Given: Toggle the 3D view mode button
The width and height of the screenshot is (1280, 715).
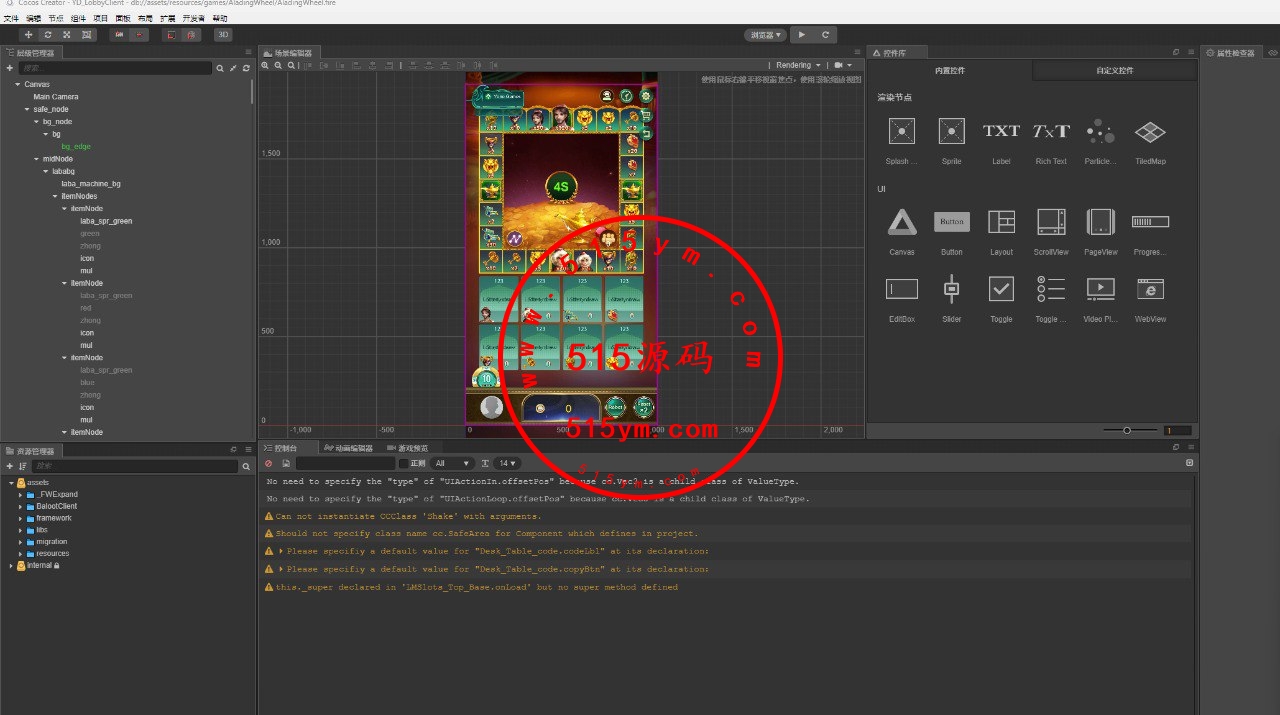Looking at the screenshot, I should [x=223, y=35].
